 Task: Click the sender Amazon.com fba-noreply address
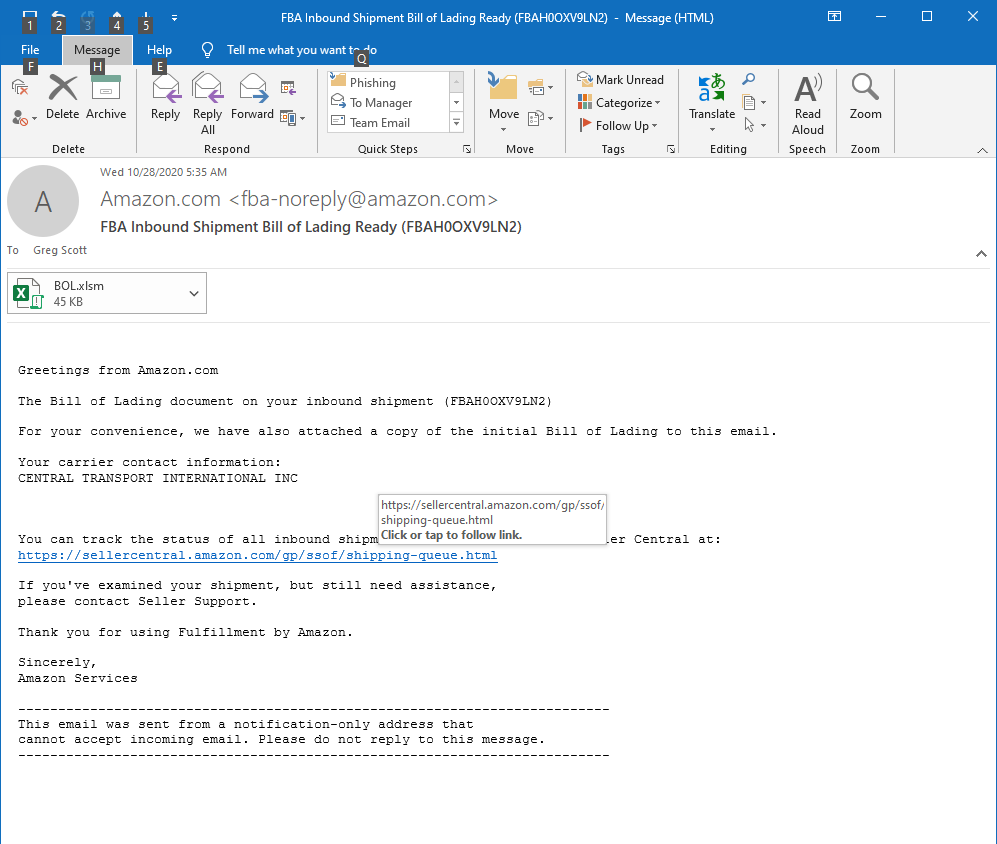(299, 199)
